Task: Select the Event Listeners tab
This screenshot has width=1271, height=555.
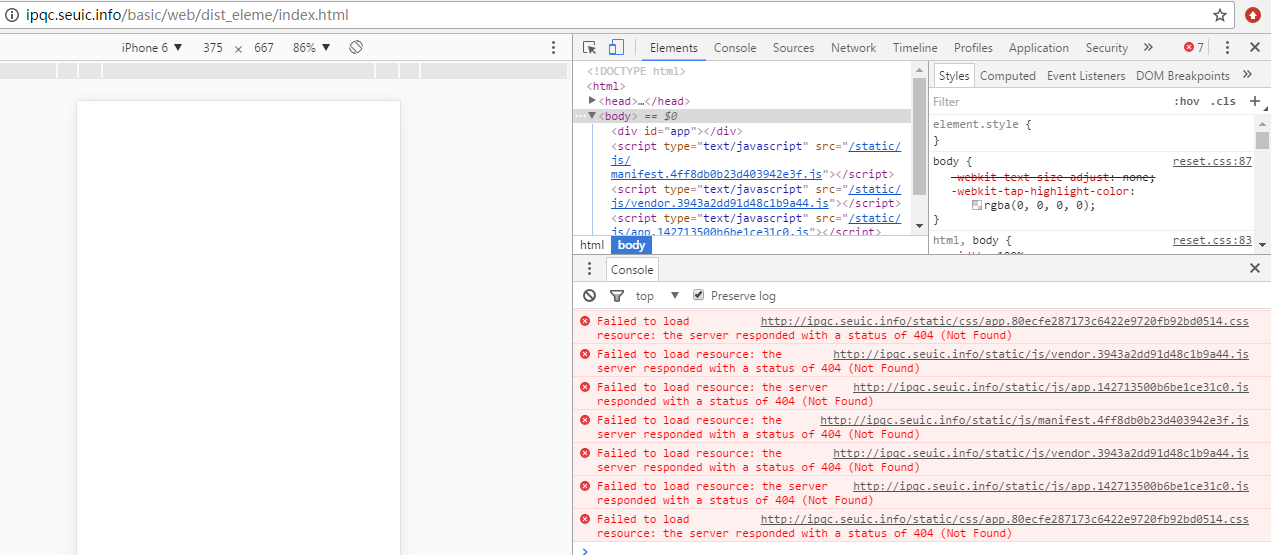Action: [1086, 76]
